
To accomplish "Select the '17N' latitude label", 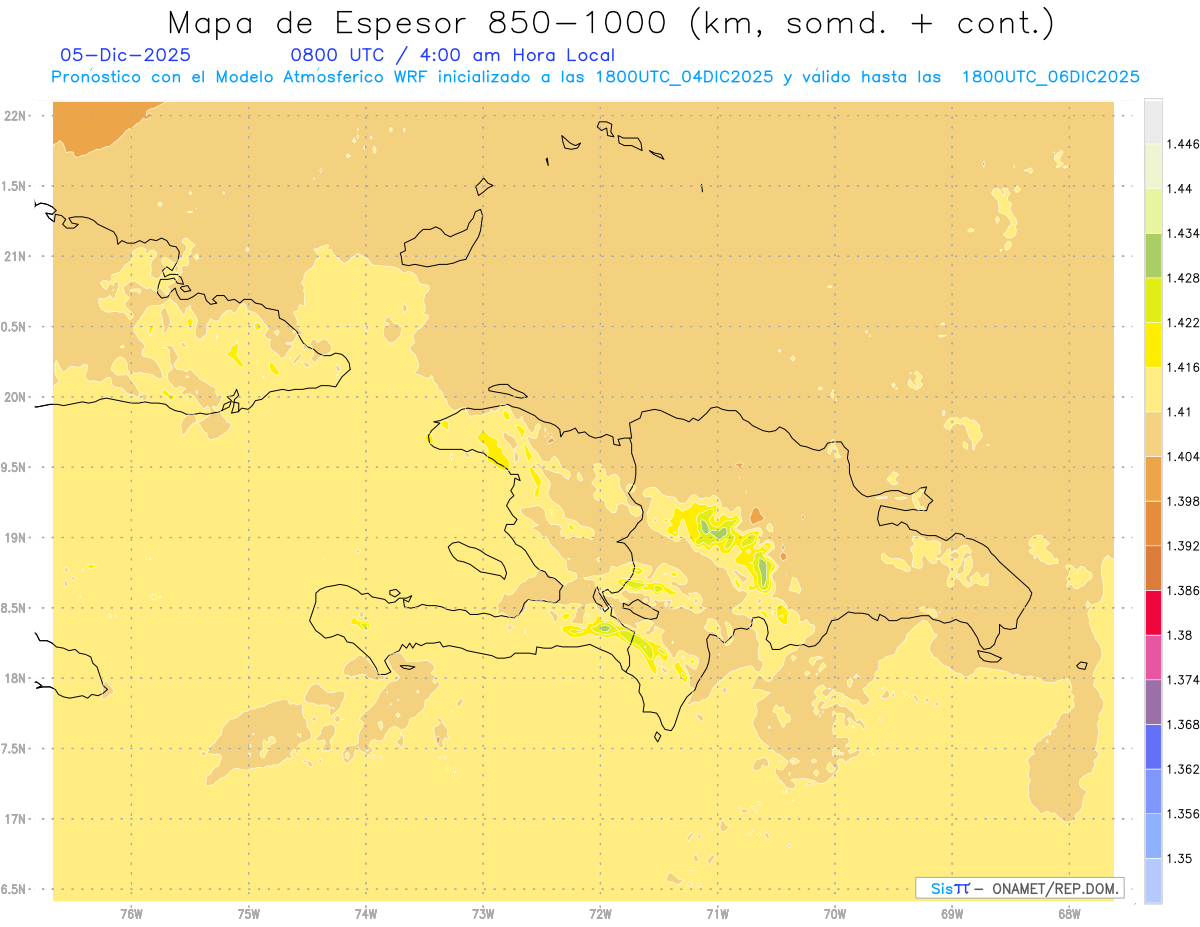I will click(x=15, y=819).
